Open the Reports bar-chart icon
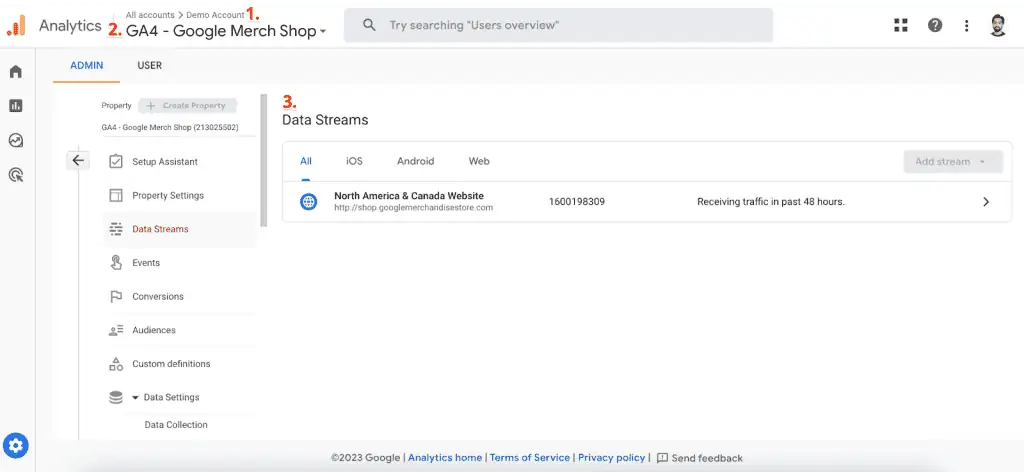 [16, 106]
